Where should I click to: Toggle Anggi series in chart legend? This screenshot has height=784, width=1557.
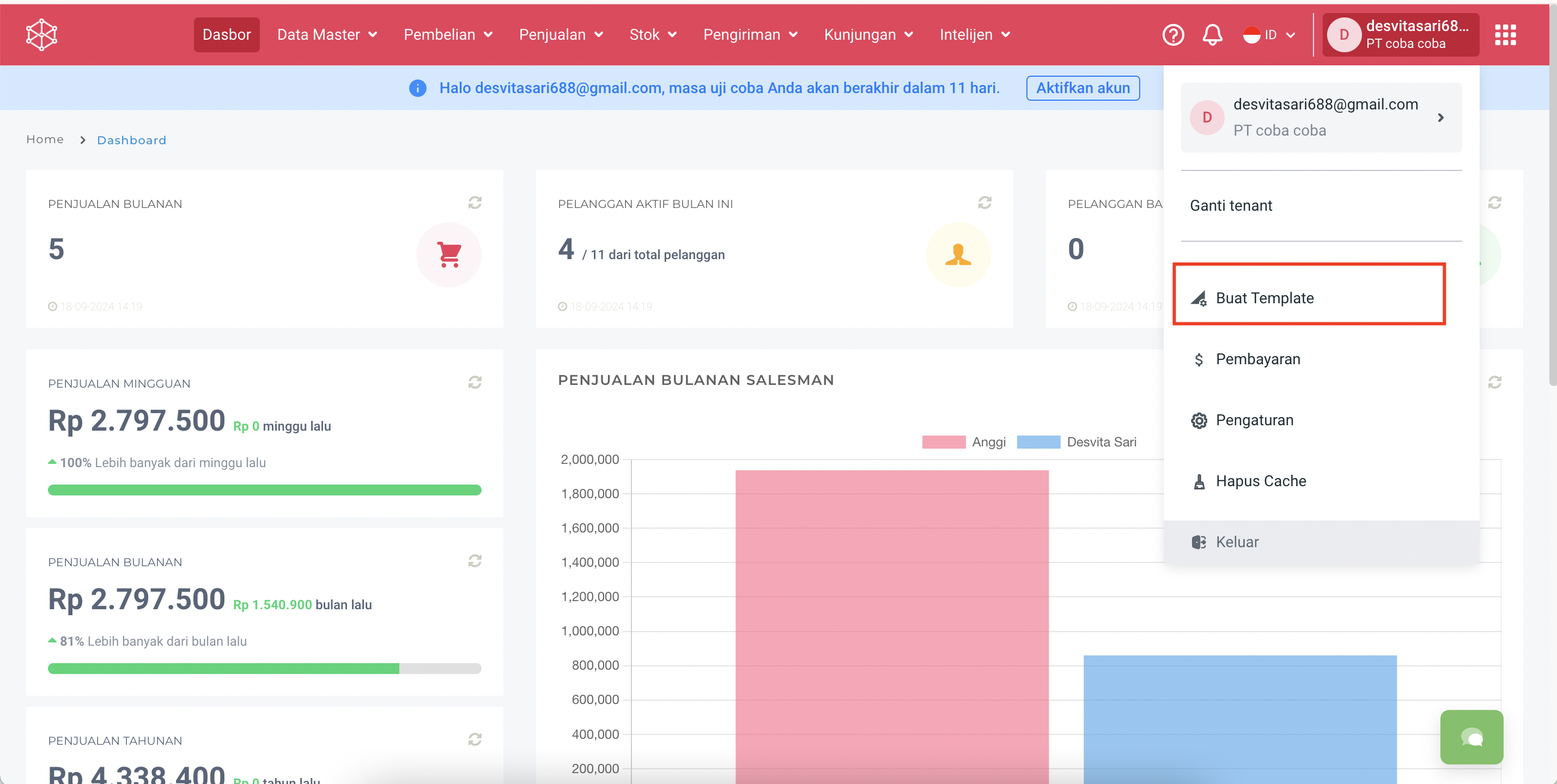963,442
